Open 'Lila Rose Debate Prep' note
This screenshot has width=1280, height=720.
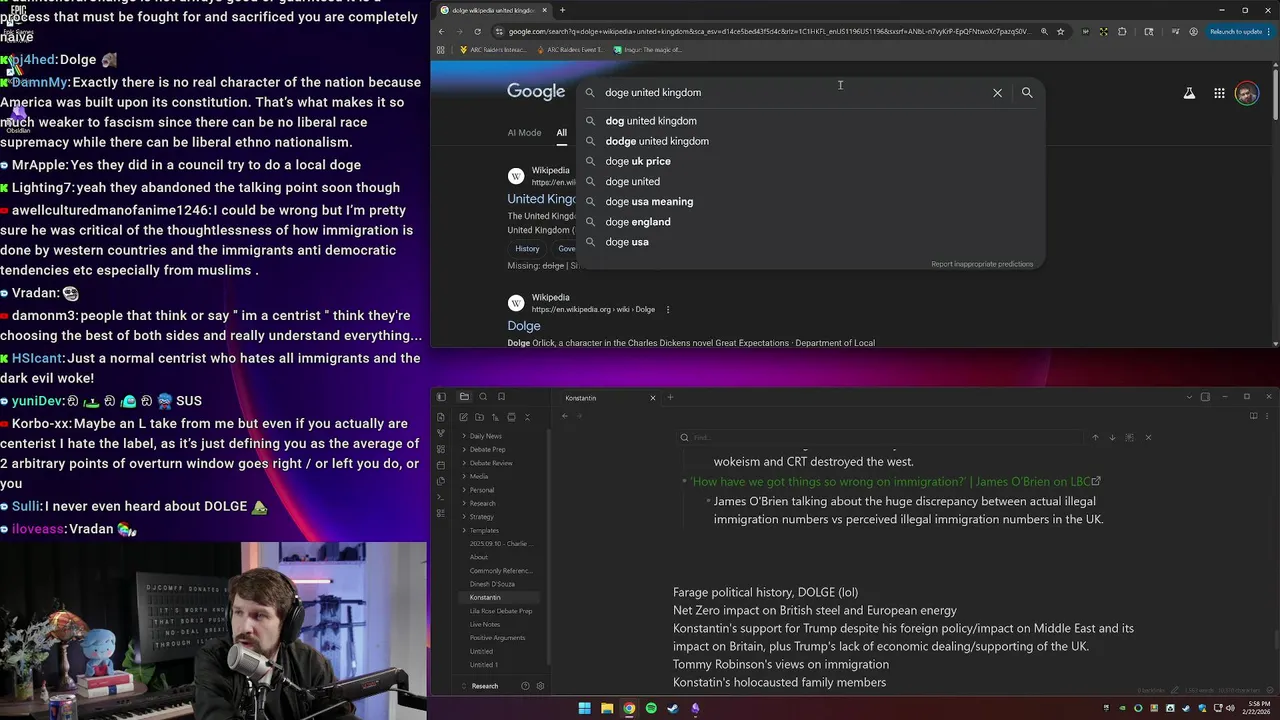(501, 611)
